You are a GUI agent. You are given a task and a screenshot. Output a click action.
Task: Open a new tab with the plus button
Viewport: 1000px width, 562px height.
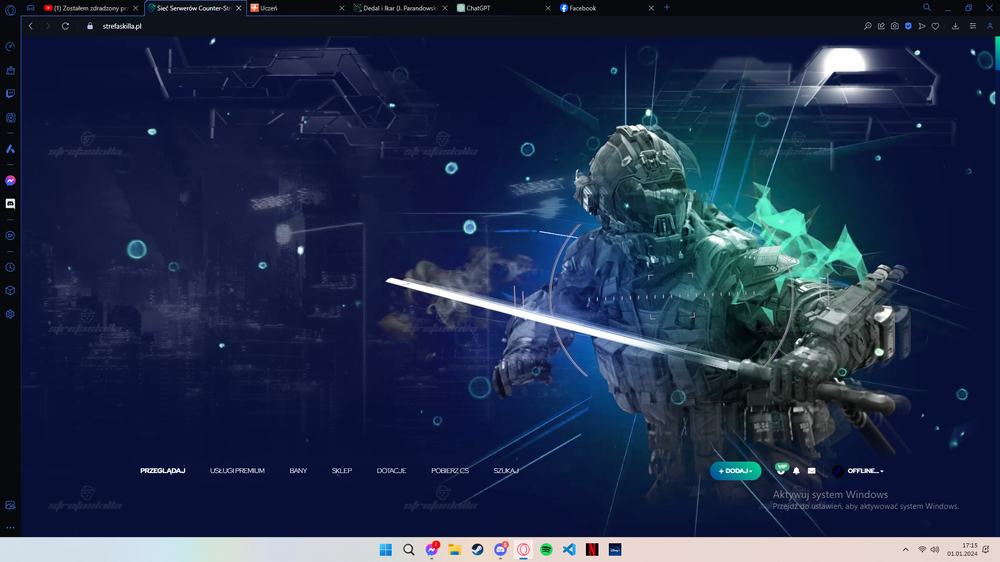tap(666, 8)
